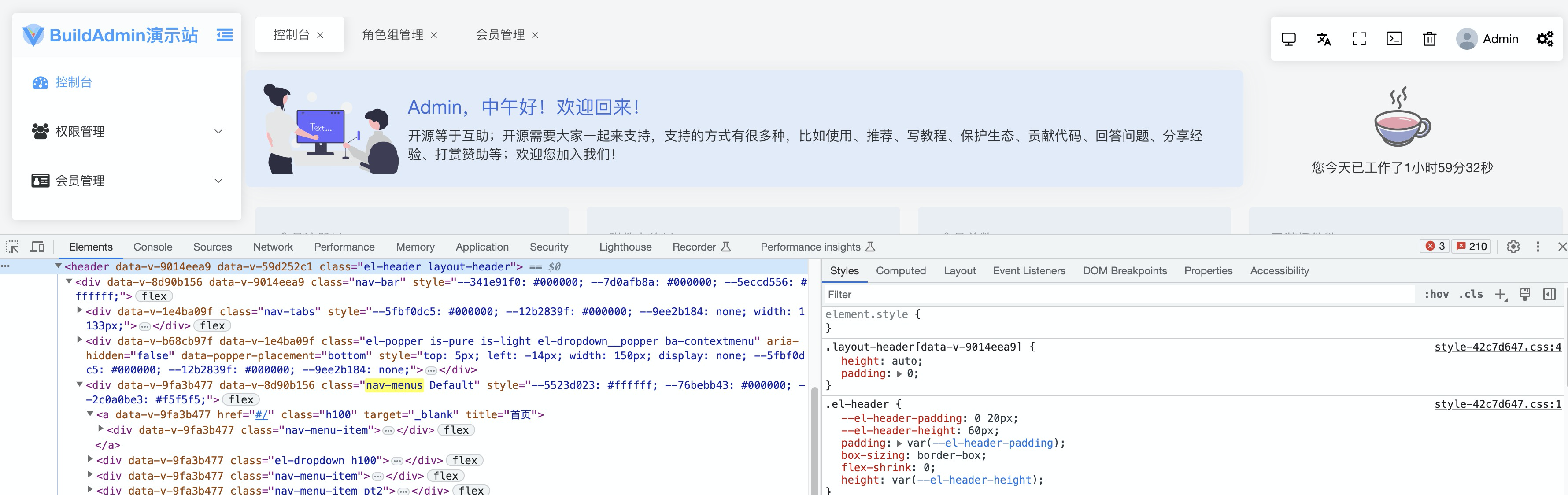Toggle device toolbar in DevTools
Image resolution: width=1568 pixels, height=495 pixels.
pos(37,247)
